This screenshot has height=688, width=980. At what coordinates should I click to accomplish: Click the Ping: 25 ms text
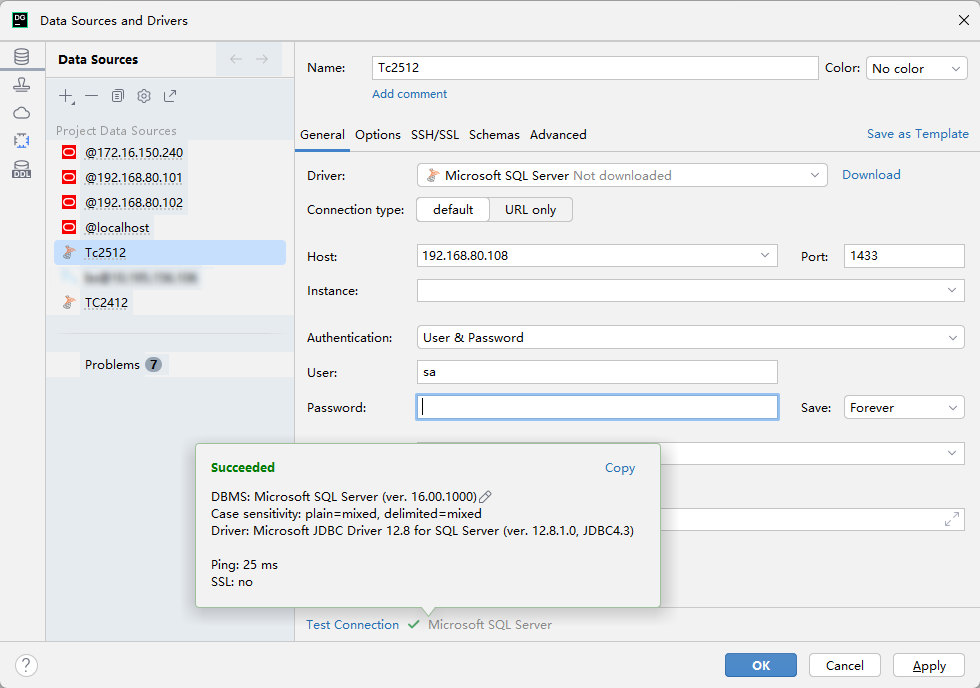point(244,565)
